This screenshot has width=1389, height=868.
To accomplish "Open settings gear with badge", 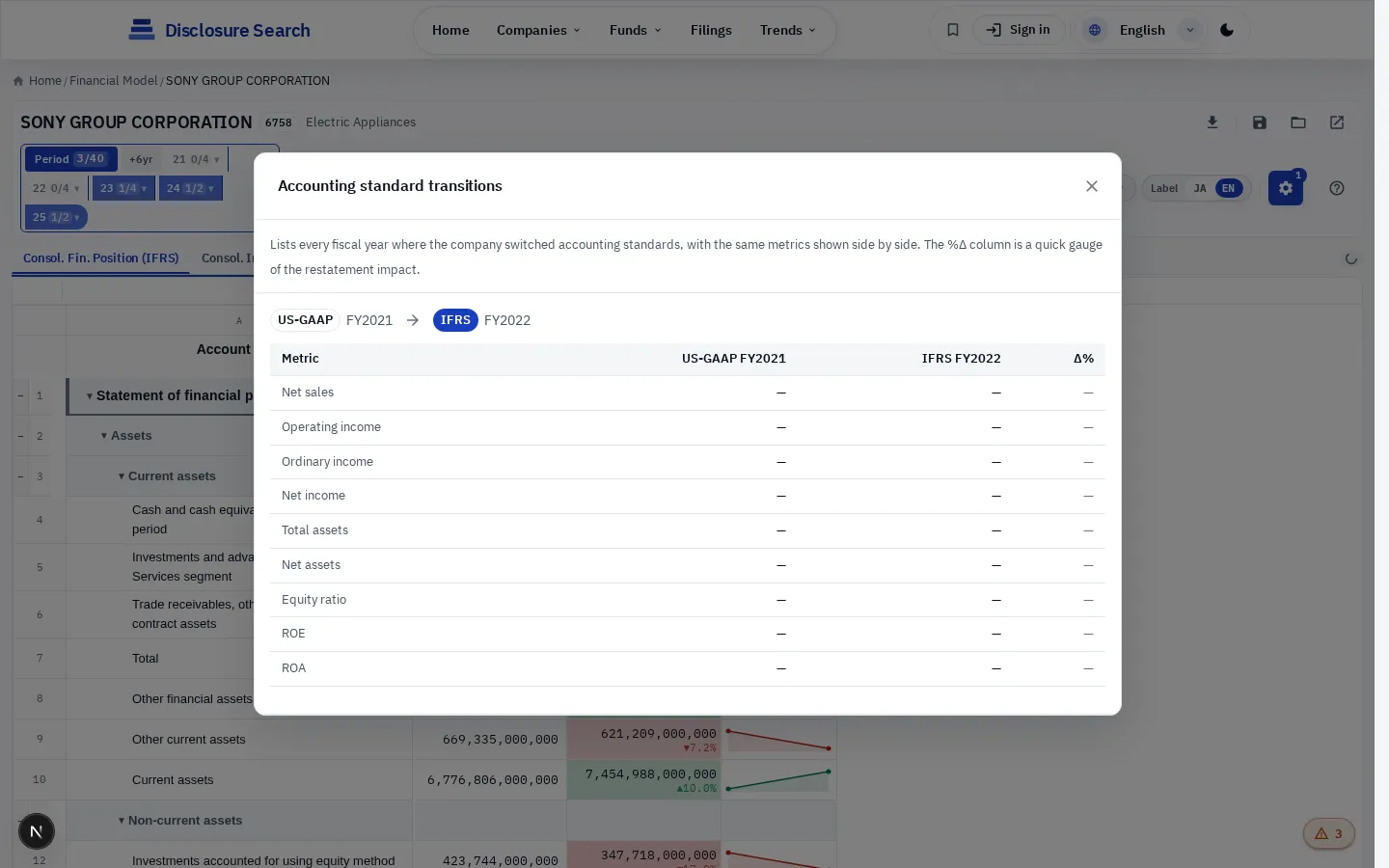I will [1286, 188].
